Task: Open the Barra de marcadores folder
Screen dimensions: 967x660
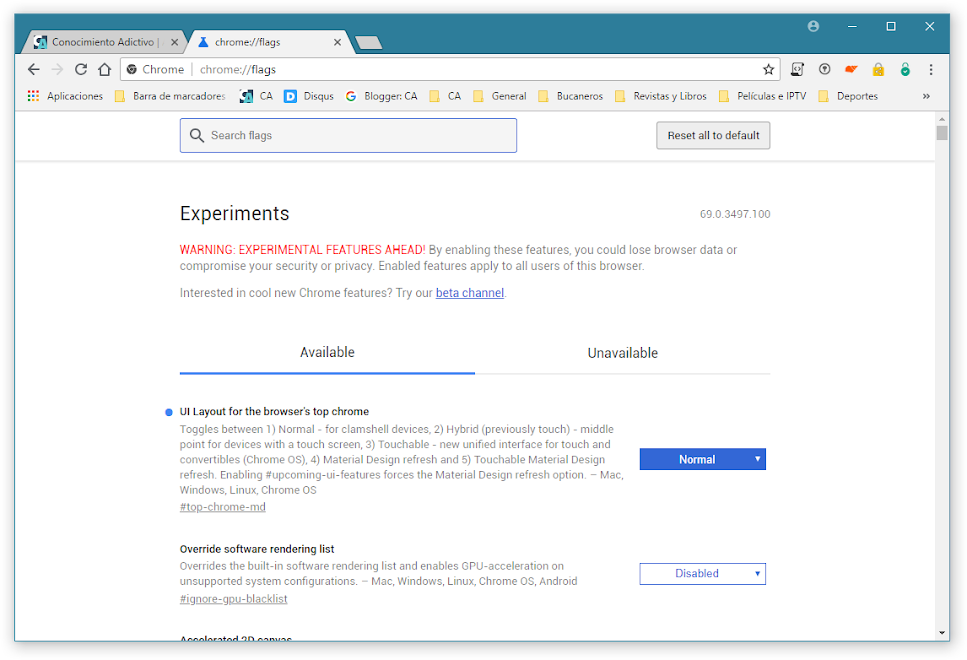Action: click(x=170, y=96)
